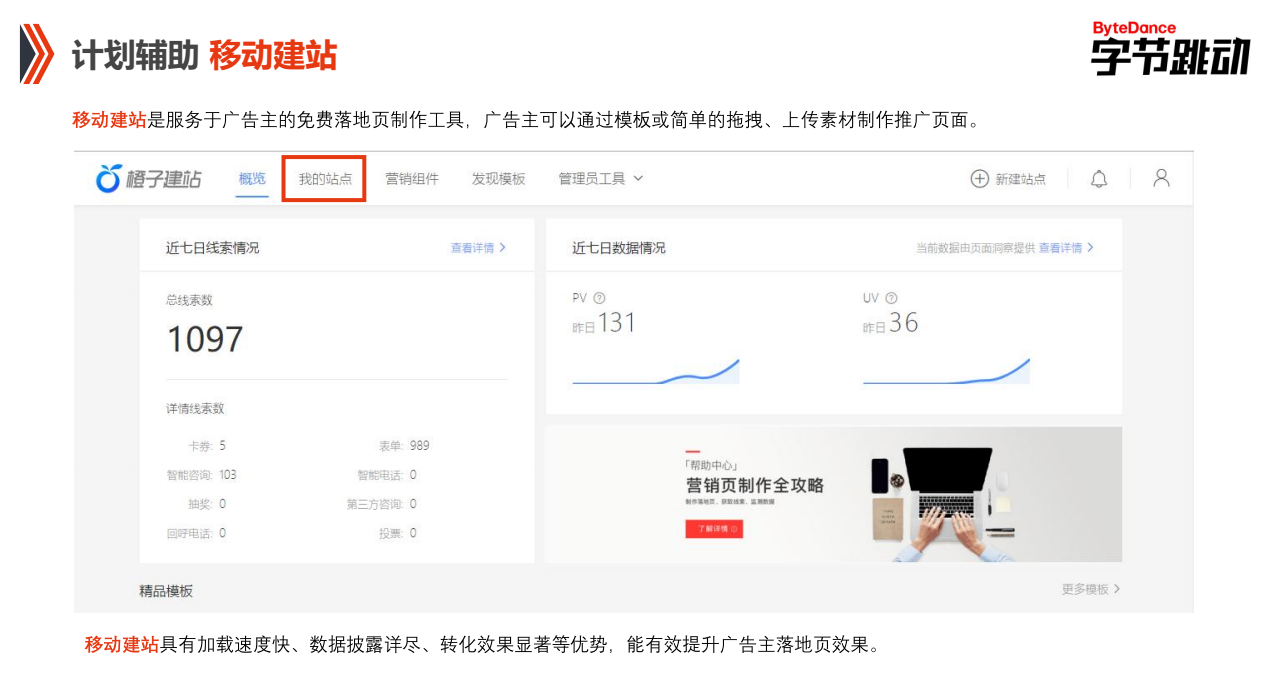
Task: Click 了解详情 in the promotional banner
Action: click(714, 529)
